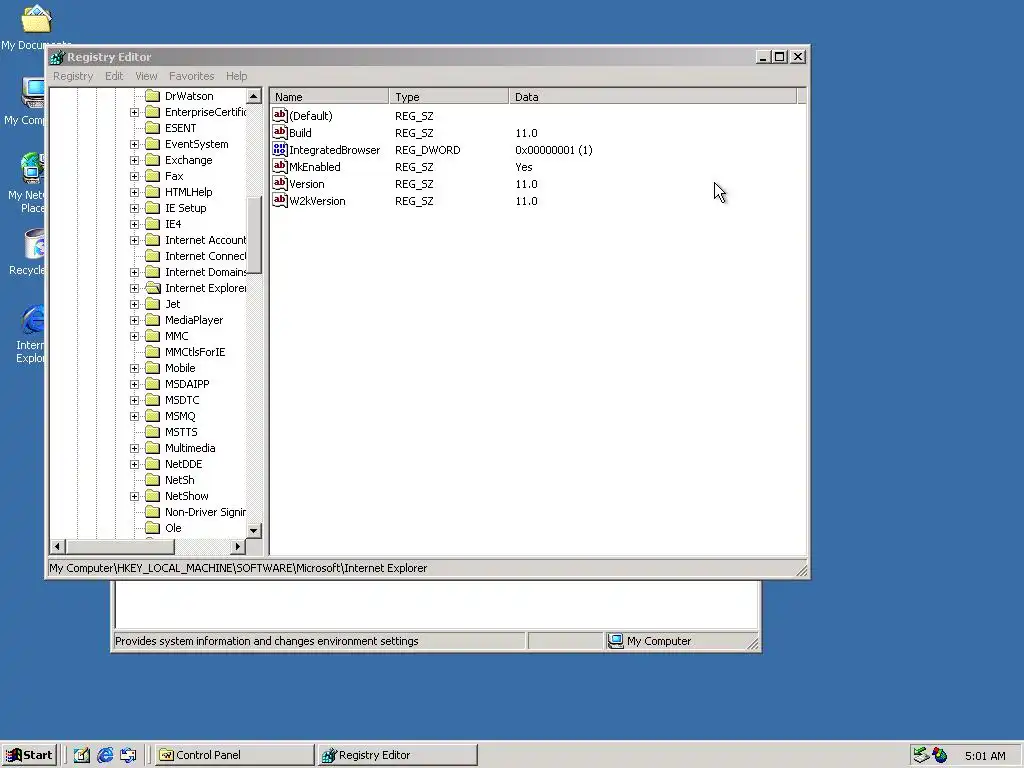The height and width of the screenshot is (768, 1024).
Task: Click the colorful system tray icon
Action: 940,755
